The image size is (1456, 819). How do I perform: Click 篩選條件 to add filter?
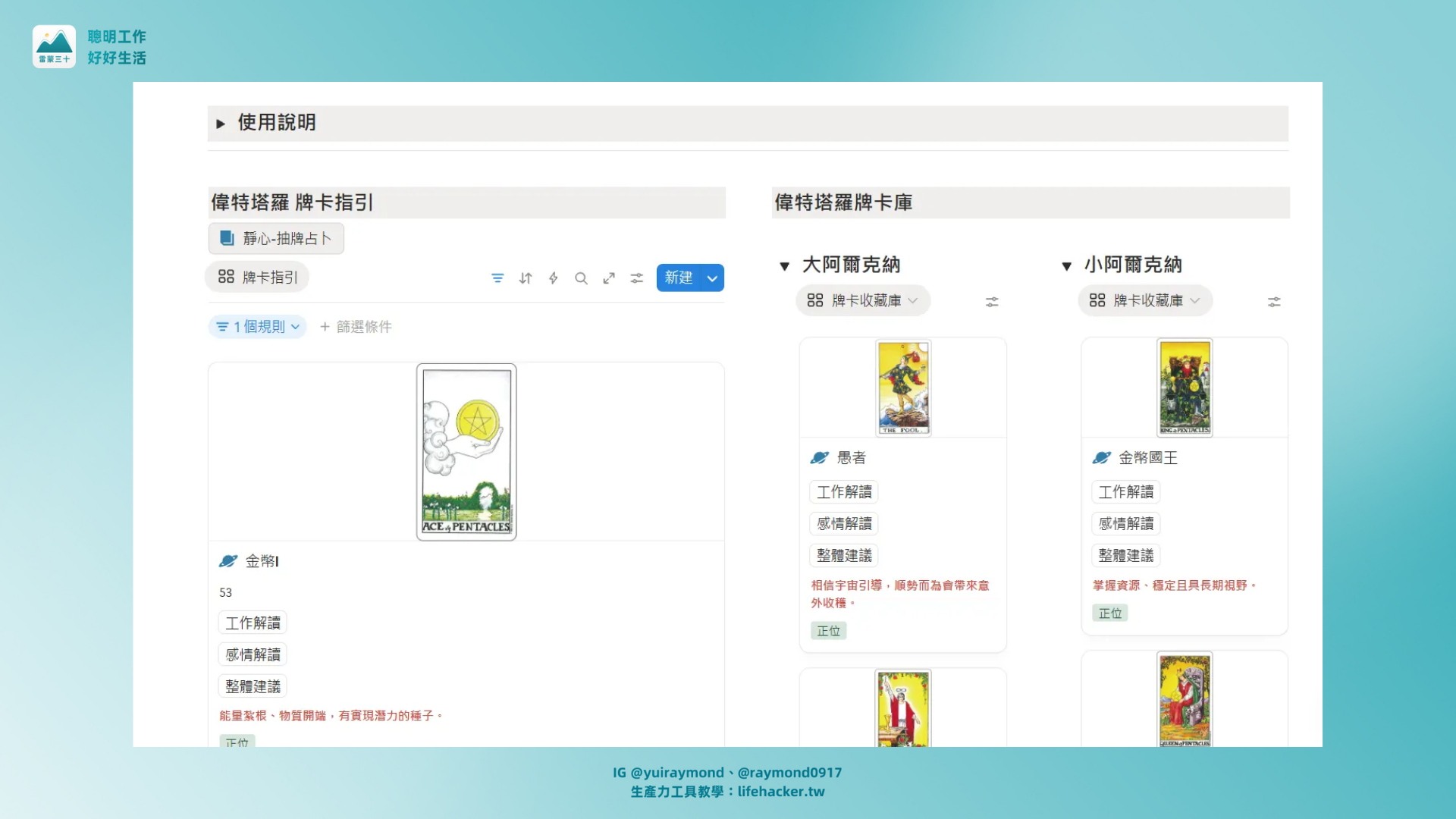[x=356, y=327]
